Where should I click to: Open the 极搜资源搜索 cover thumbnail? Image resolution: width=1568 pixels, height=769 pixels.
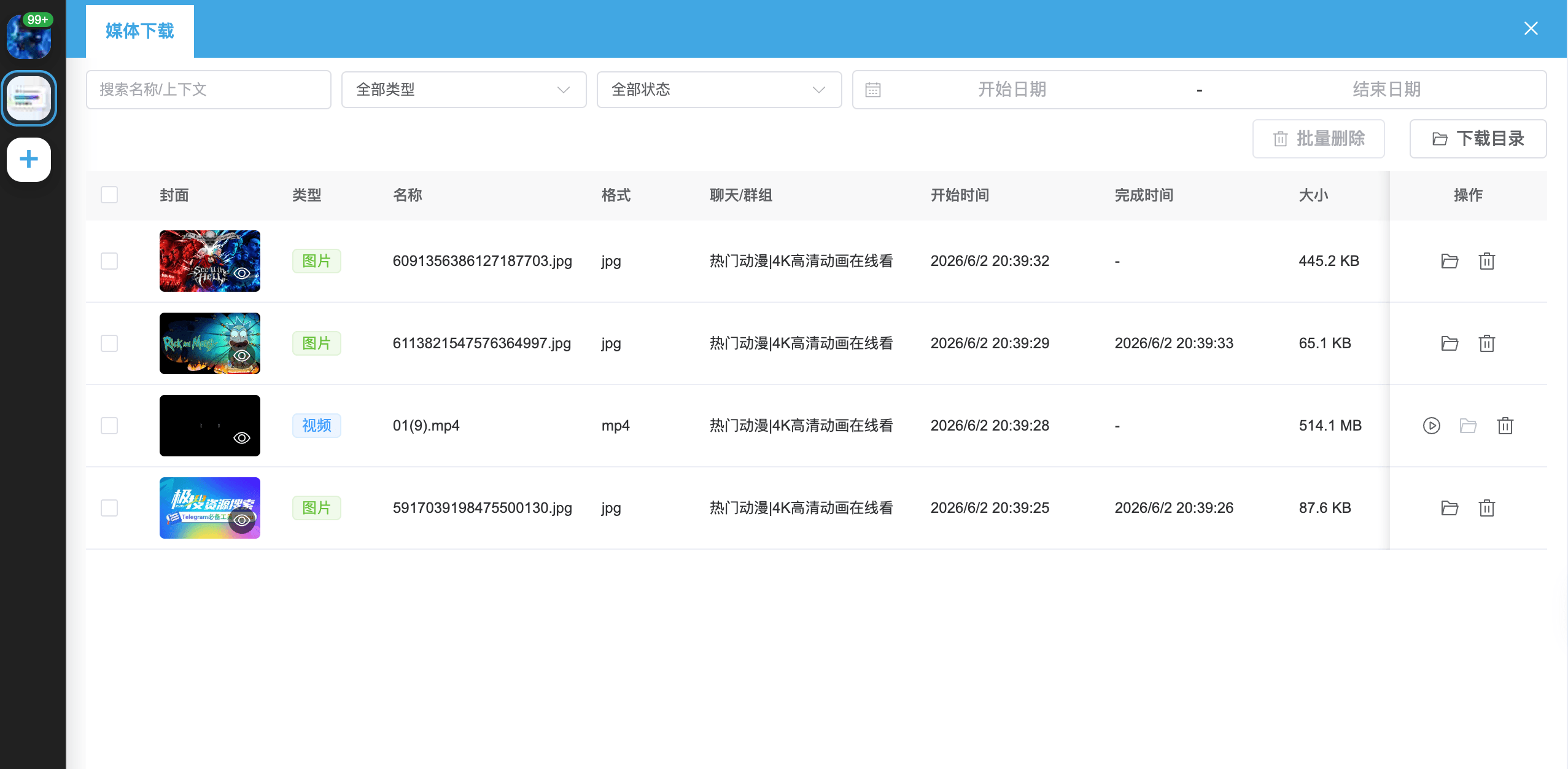pyautogui.click(x=210, y=508)
